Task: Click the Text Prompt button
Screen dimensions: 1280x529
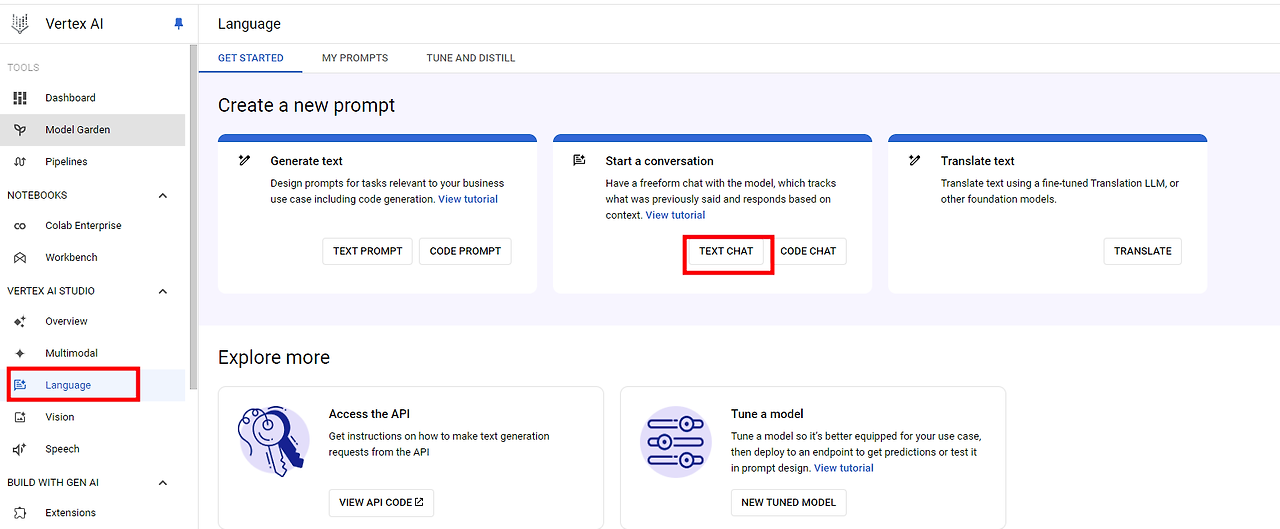Action: click(368, 251)
